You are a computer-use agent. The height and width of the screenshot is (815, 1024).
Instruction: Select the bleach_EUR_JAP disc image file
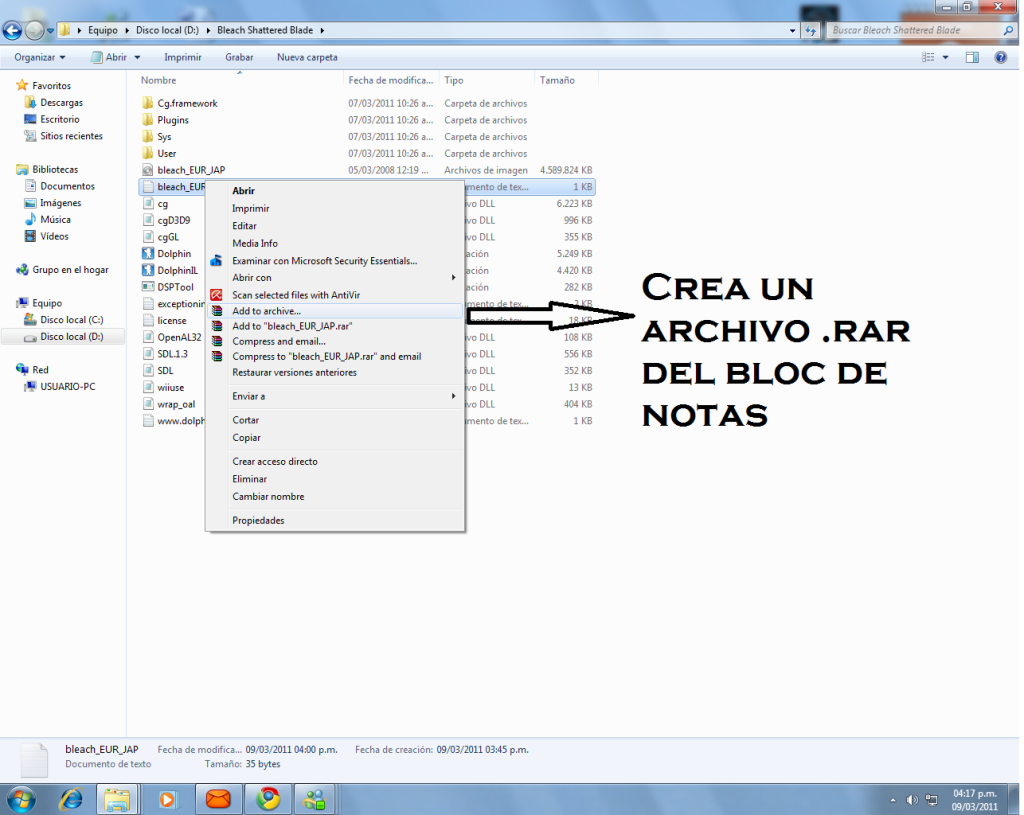point(191,170)
